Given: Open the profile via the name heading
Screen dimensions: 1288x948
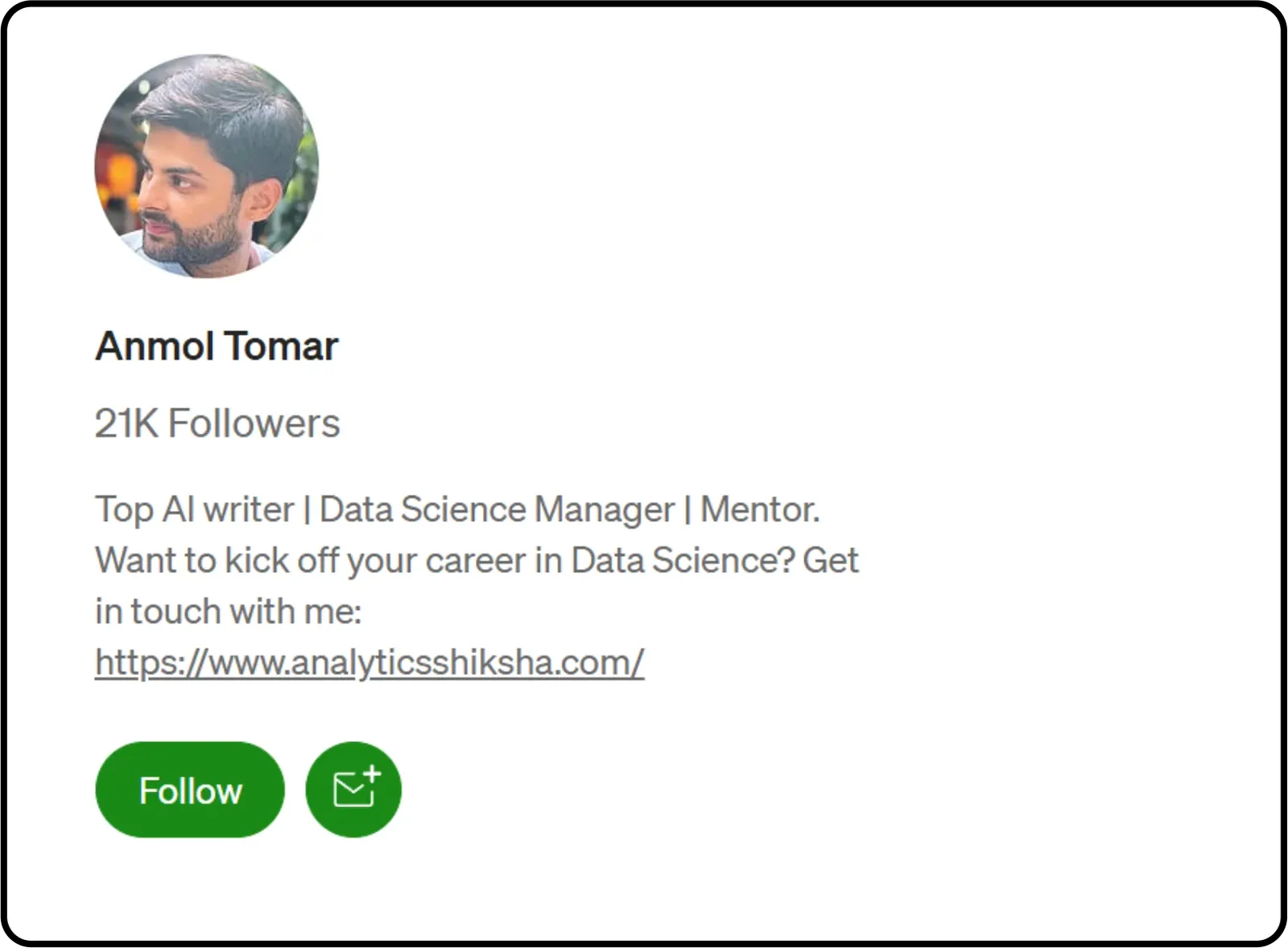Looking at the screenshot, I should coord(217,346).
